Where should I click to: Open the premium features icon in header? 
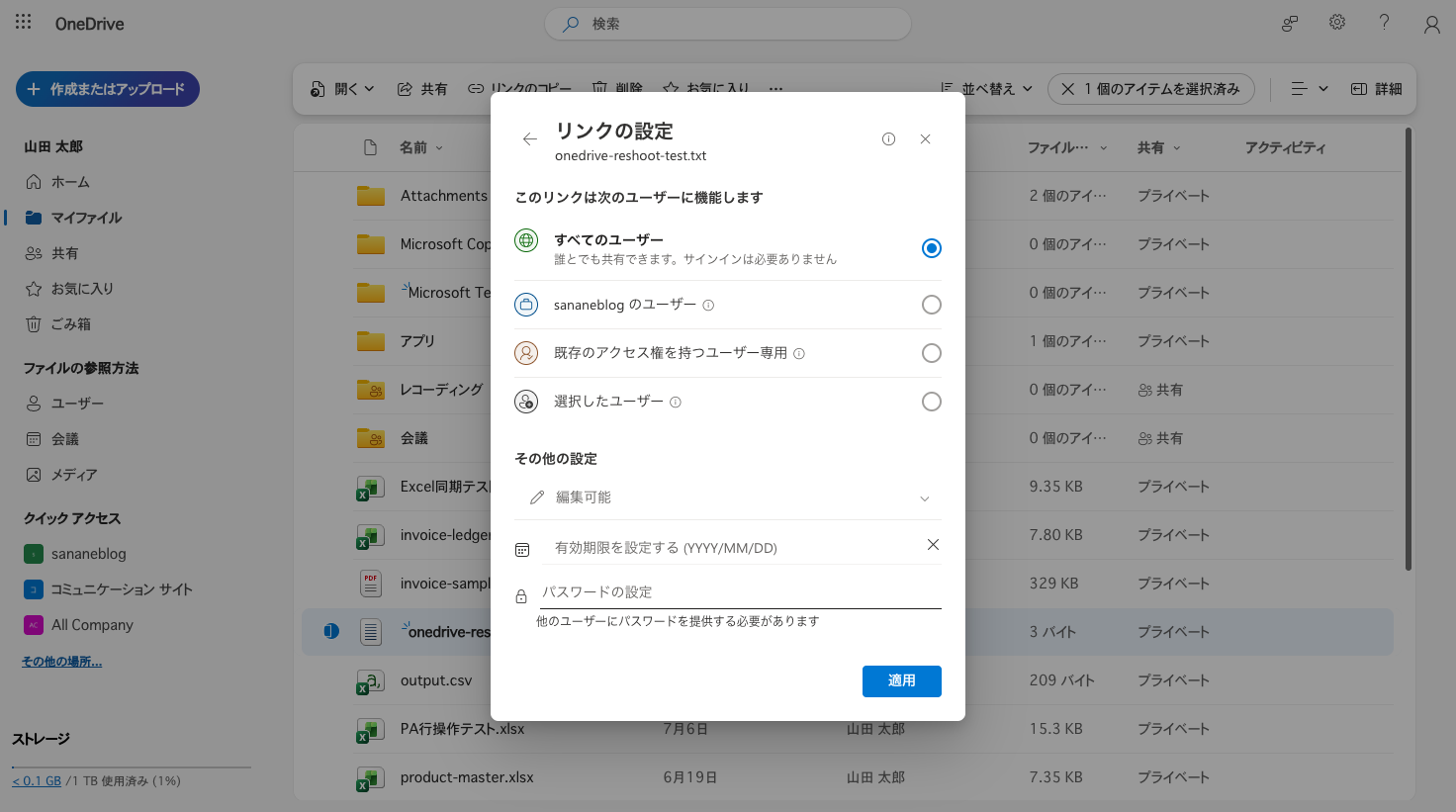click(1290, 23)
